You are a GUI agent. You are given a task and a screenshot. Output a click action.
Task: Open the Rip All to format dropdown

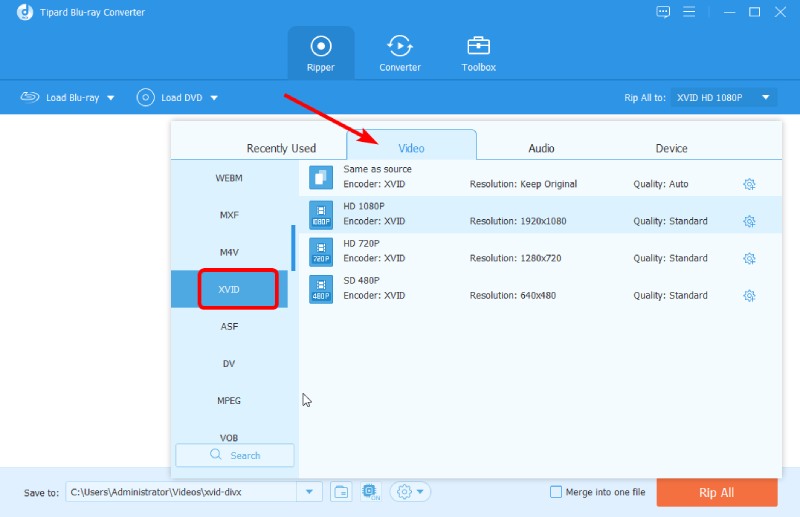[x=723, y=97]
